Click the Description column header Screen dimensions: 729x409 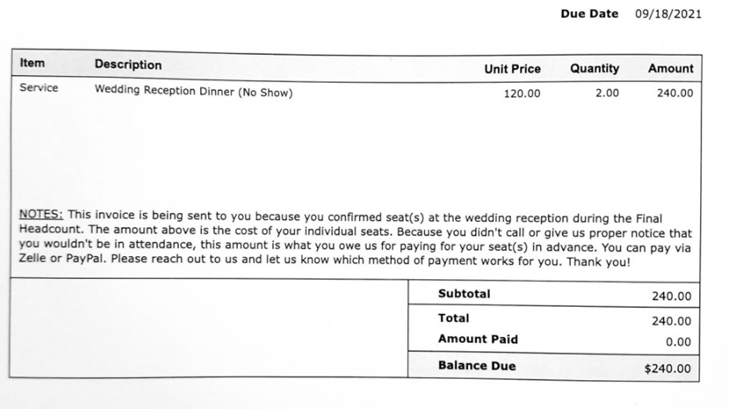[x=128, y=64]
